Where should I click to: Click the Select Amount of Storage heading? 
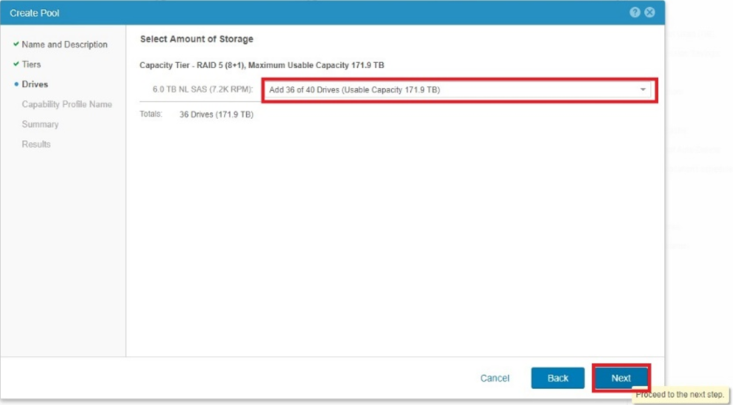point(196,39)
